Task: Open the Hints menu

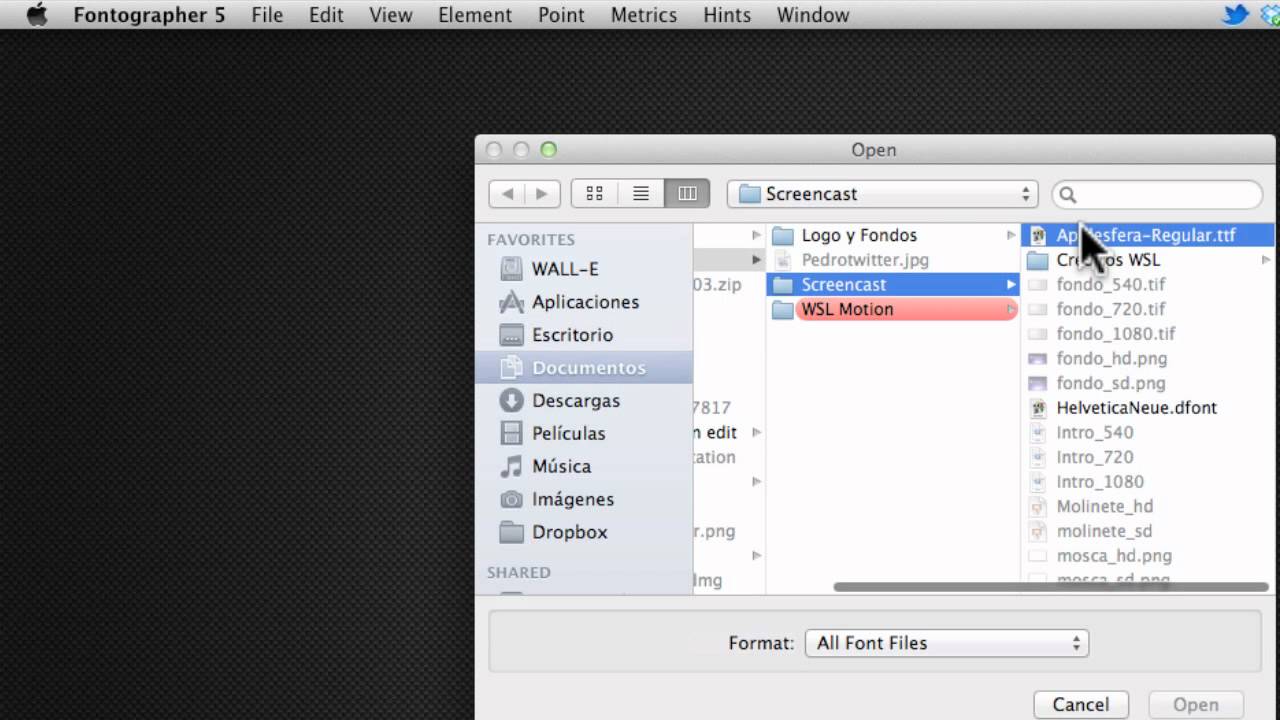Action: [x=726, y=15]
